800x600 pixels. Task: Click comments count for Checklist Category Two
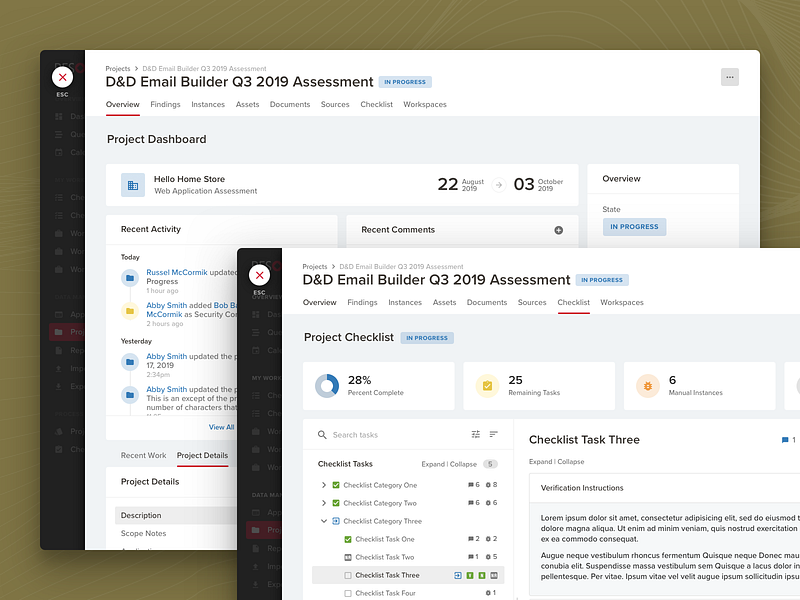click(x=473, y=503)
